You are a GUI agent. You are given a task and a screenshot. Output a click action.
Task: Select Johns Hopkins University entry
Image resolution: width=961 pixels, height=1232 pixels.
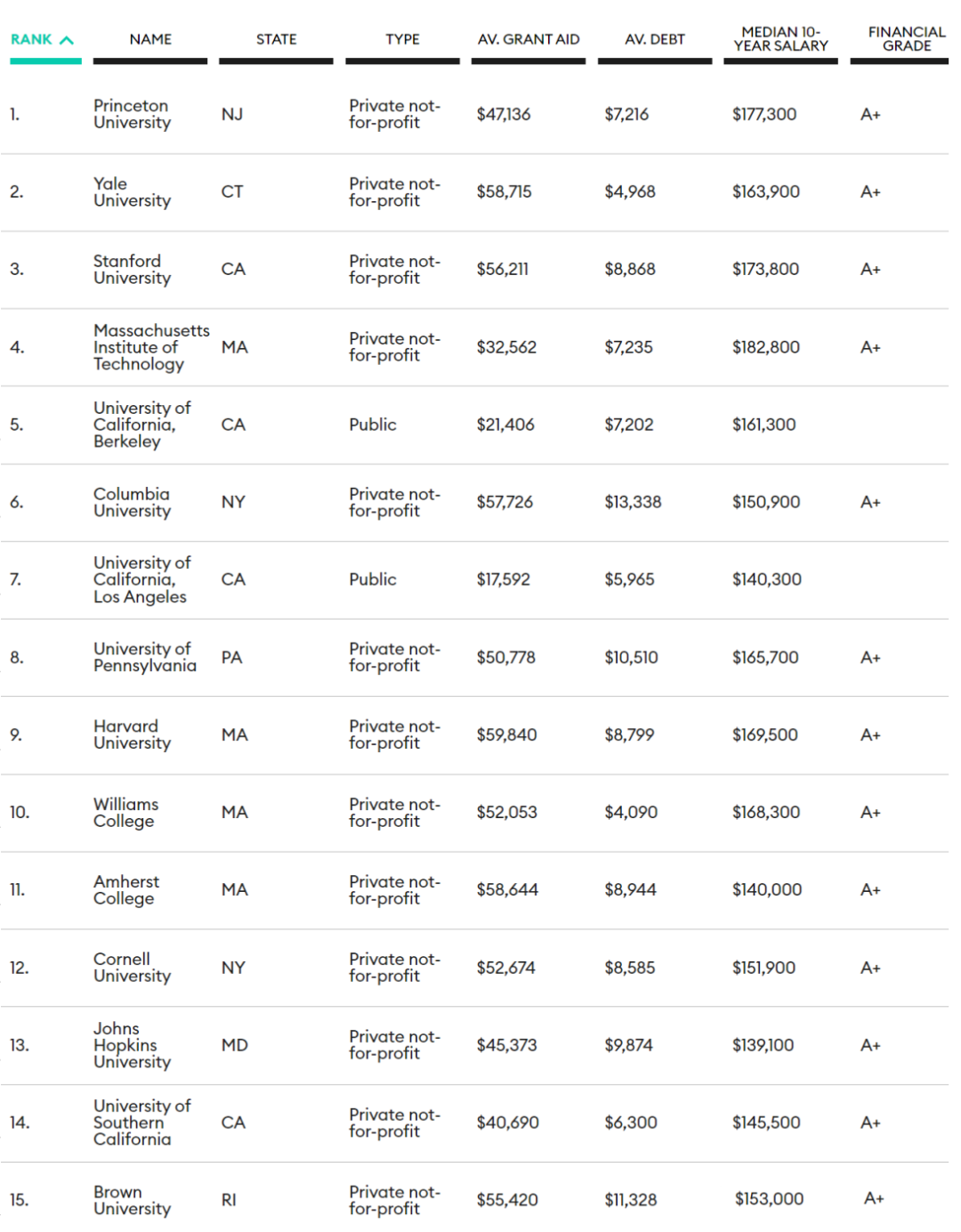[x=132, y=1045]
